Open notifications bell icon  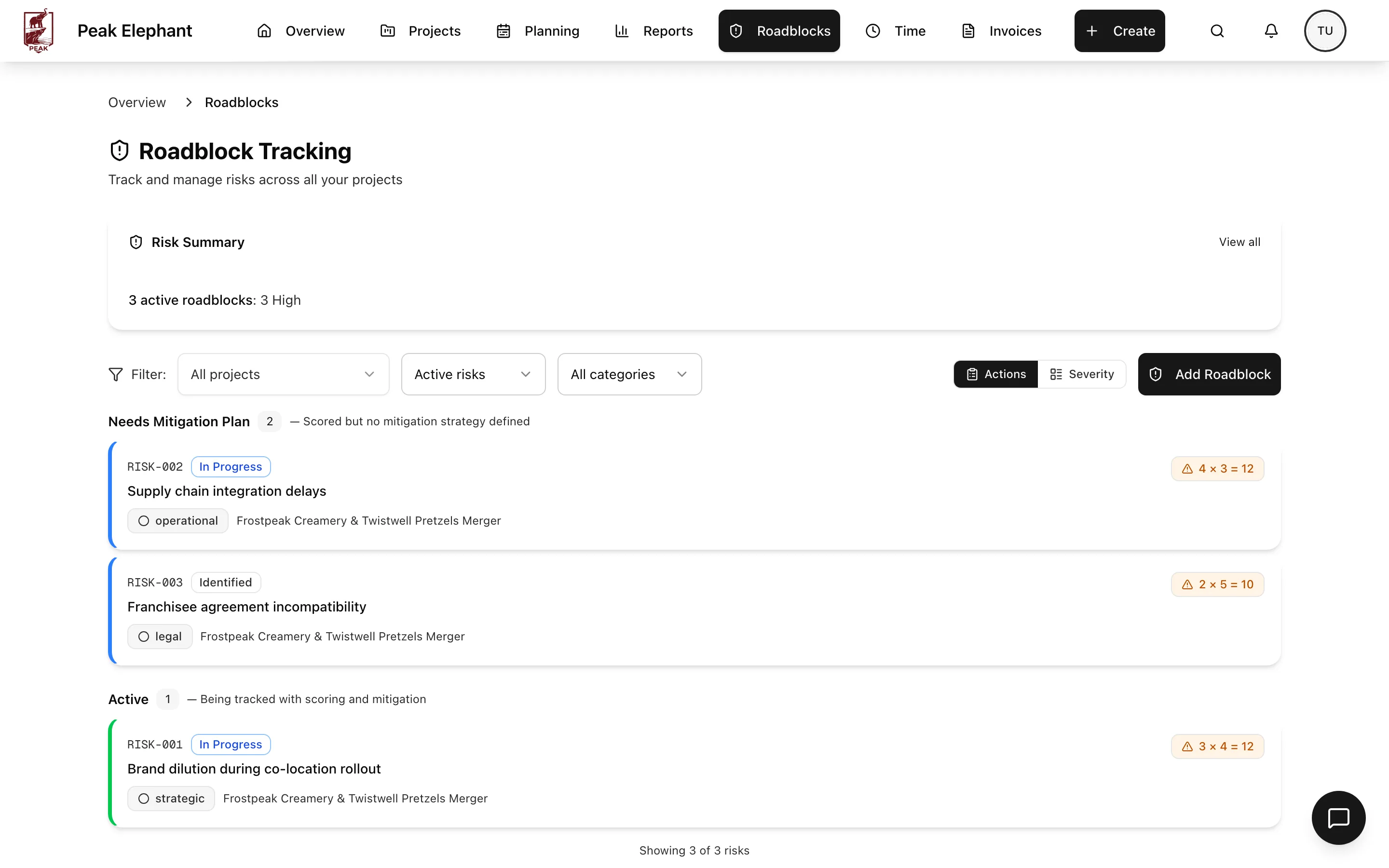[1271, 31]
